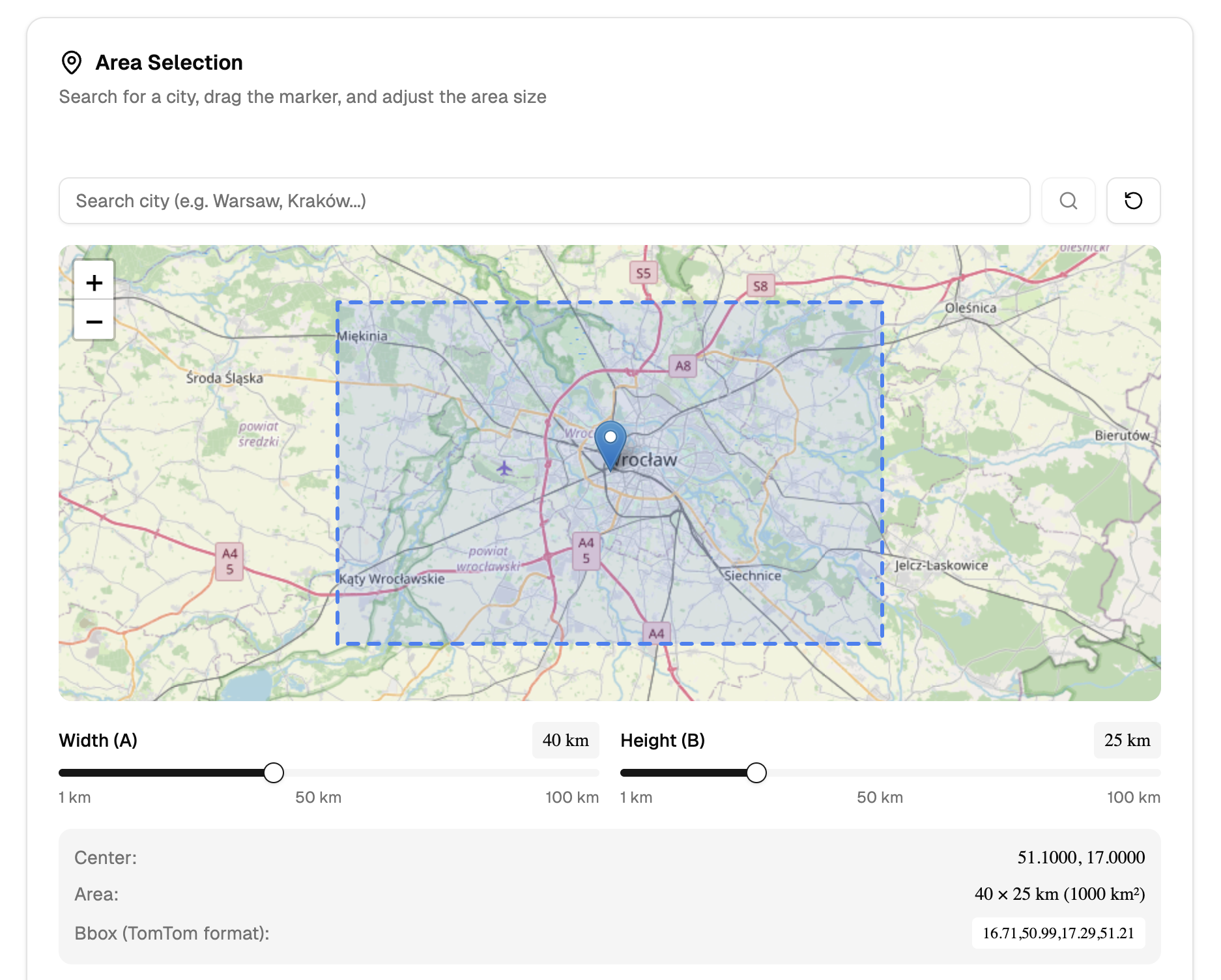Click the Width (A) slider handle

[x=274, y=773]
